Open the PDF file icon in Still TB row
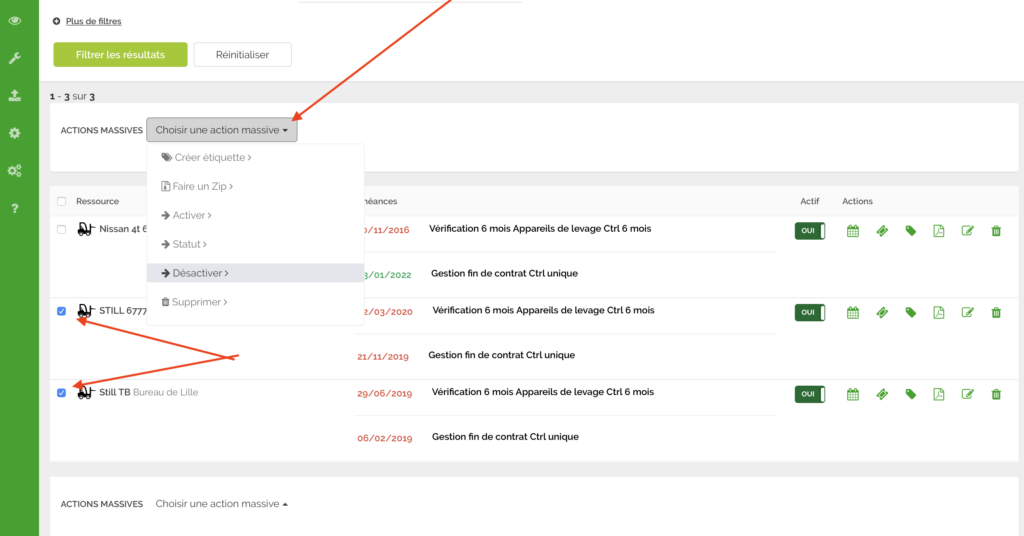The width and height of the screenshot is (1024, 536). click(938, 394)
